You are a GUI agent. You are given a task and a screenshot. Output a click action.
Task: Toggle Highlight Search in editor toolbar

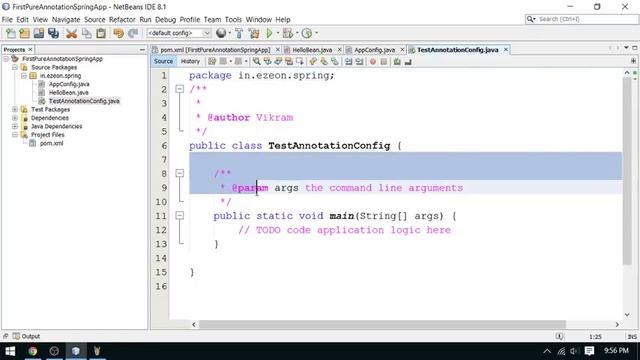click(x=289, y=62)
